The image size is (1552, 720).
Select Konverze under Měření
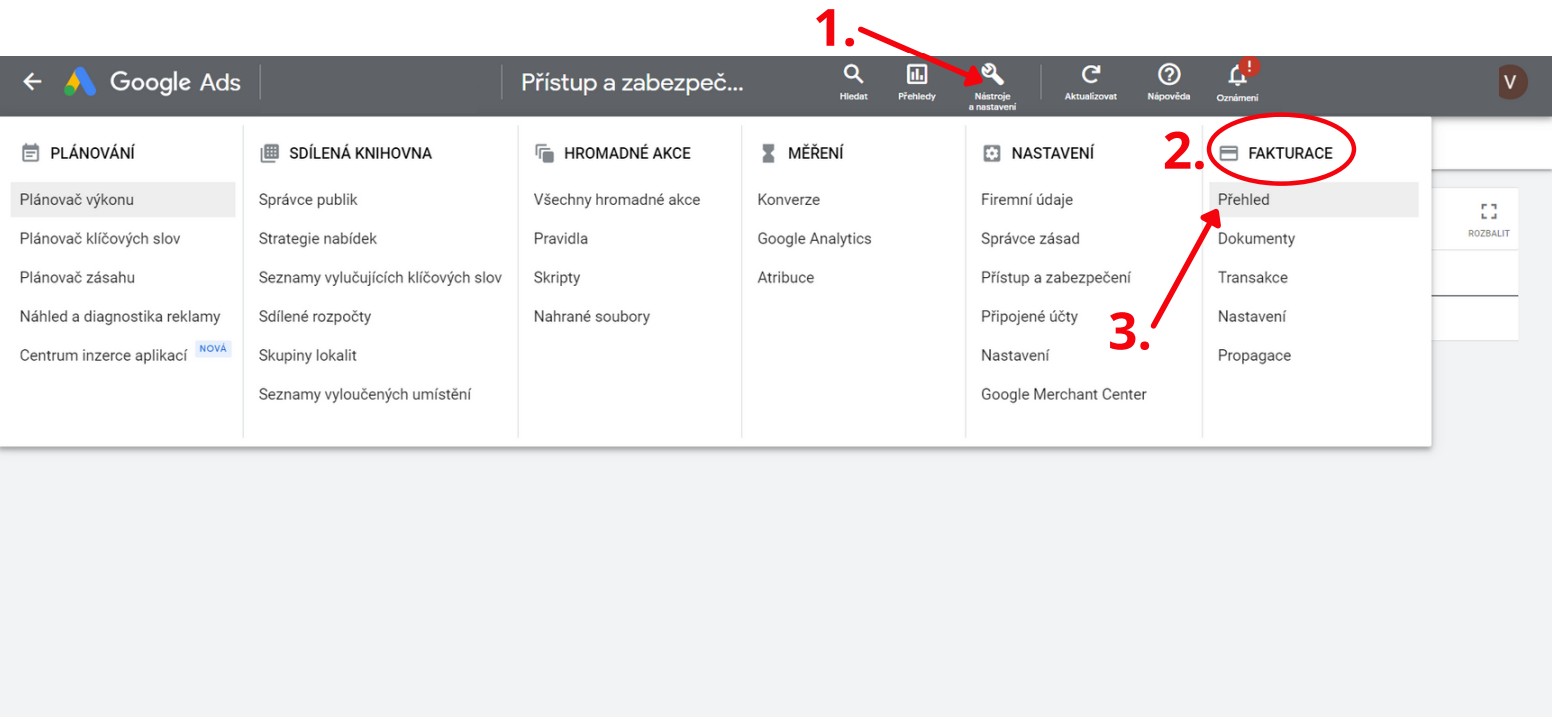pos(789,199)
